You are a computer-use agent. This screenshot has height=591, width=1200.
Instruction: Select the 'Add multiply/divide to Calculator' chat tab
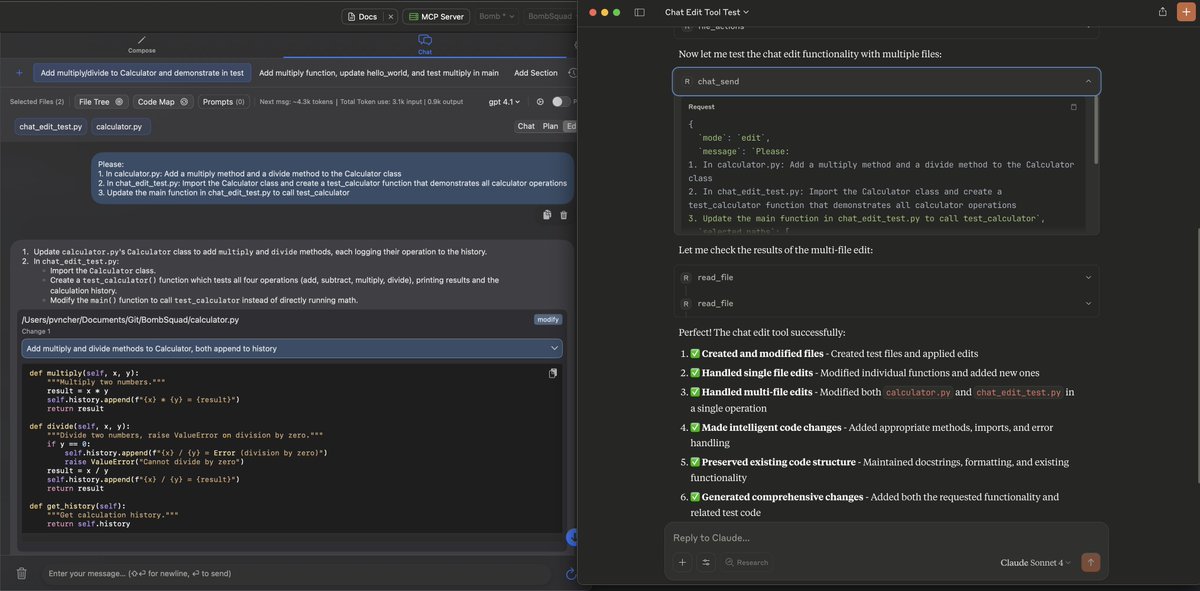pos(140,73)
